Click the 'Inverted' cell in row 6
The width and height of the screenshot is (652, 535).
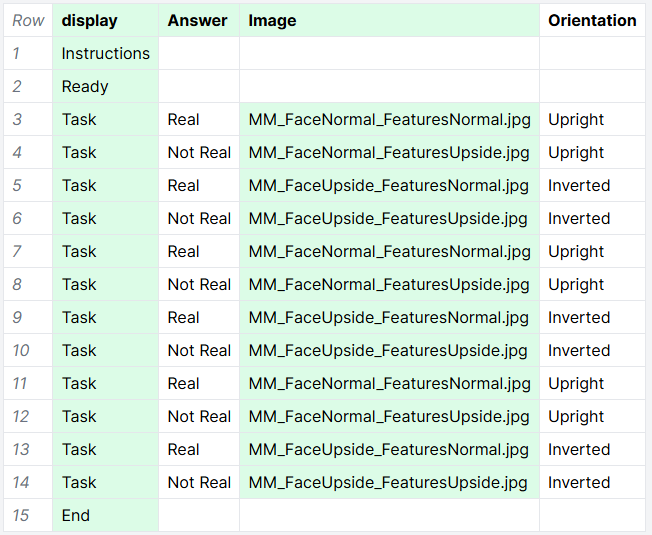pos(592,218)
